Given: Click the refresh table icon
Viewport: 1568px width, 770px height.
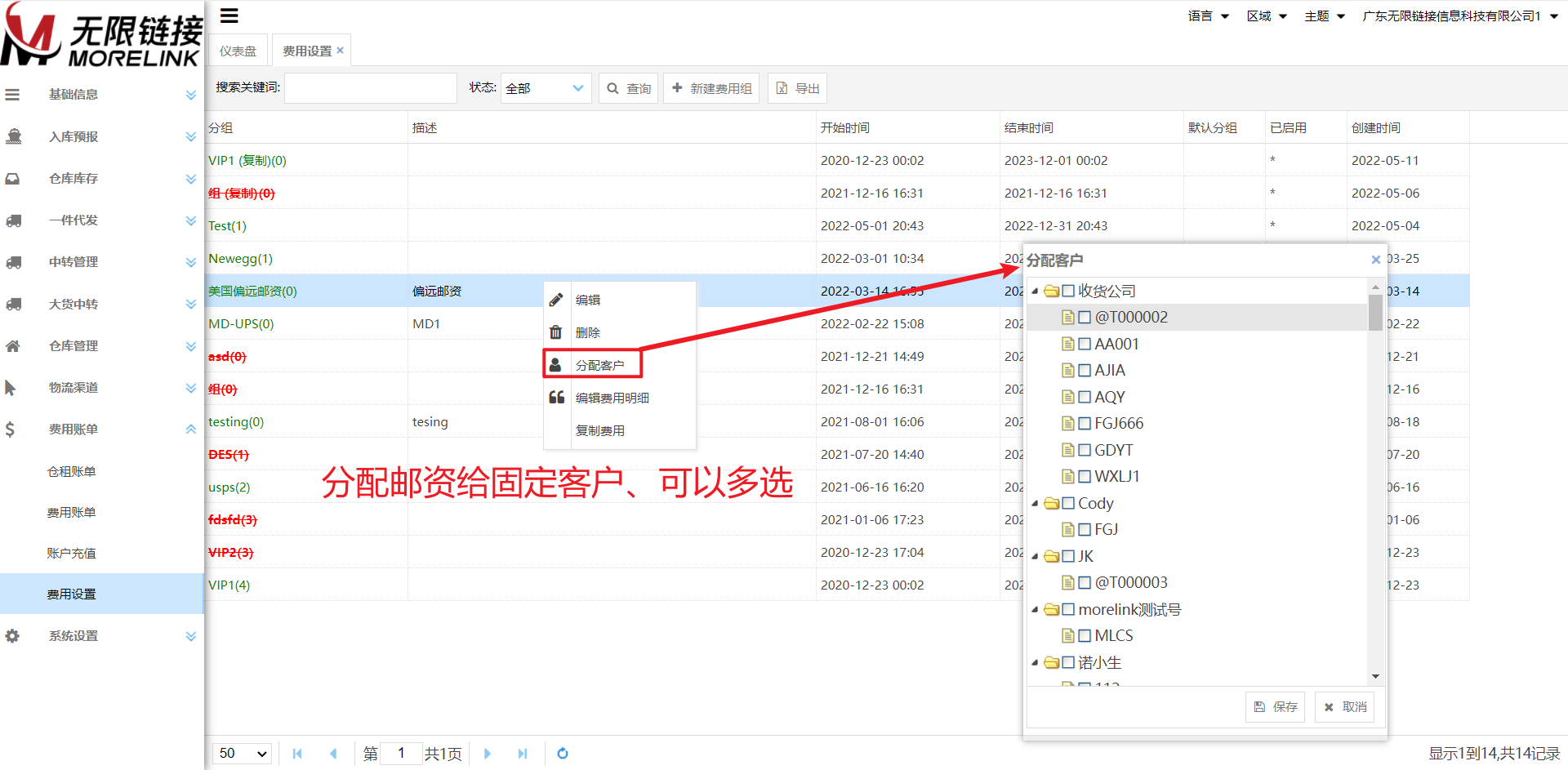Looking at the screenshot, I should (563, 754).
